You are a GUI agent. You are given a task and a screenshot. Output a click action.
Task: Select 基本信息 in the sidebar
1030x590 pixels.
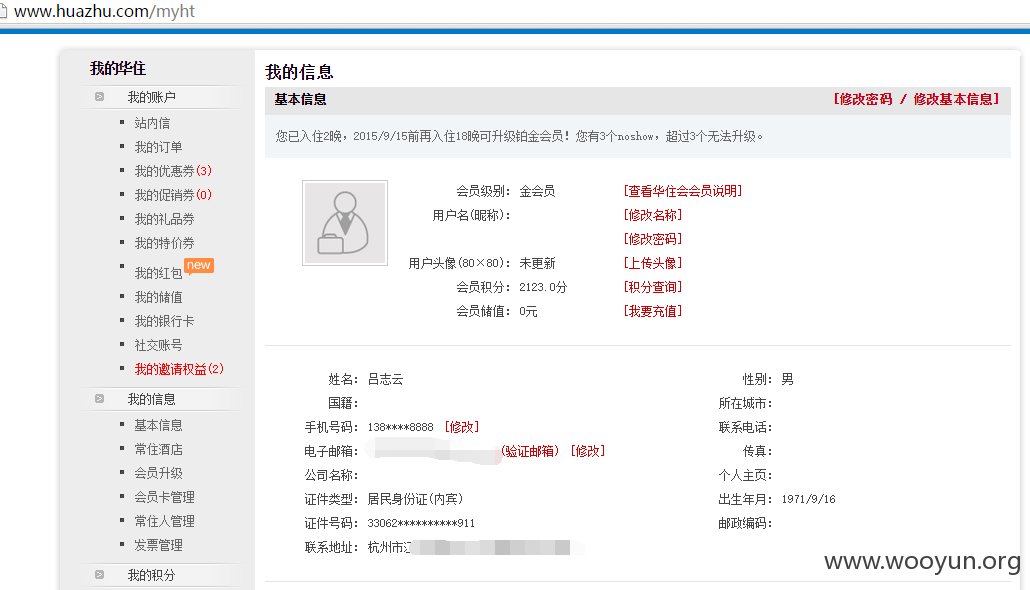pos(158,425)
